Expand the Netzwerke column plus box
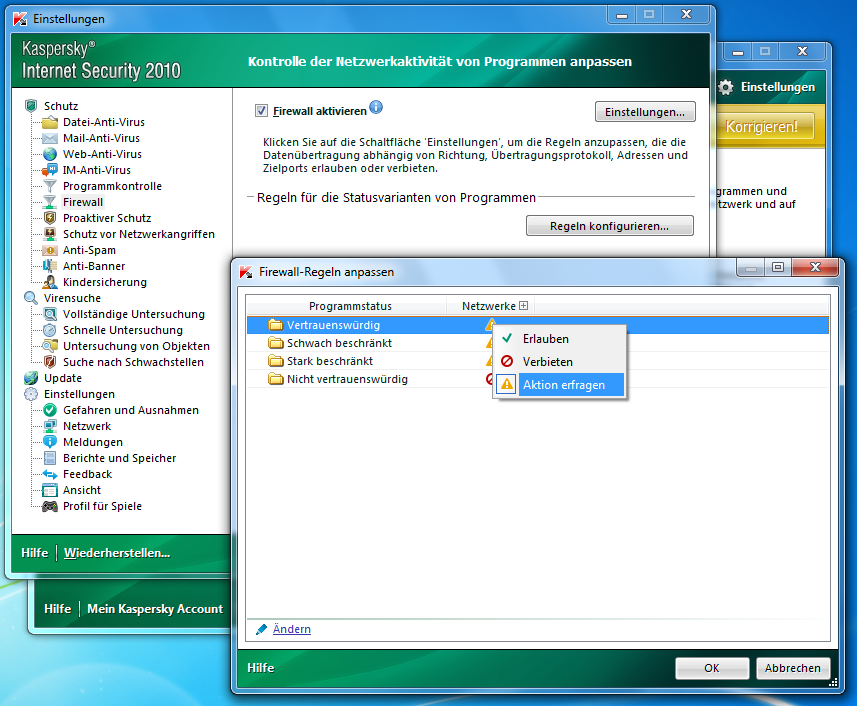Viewport: 857px width, 706px height. click(x=524, y=305)
